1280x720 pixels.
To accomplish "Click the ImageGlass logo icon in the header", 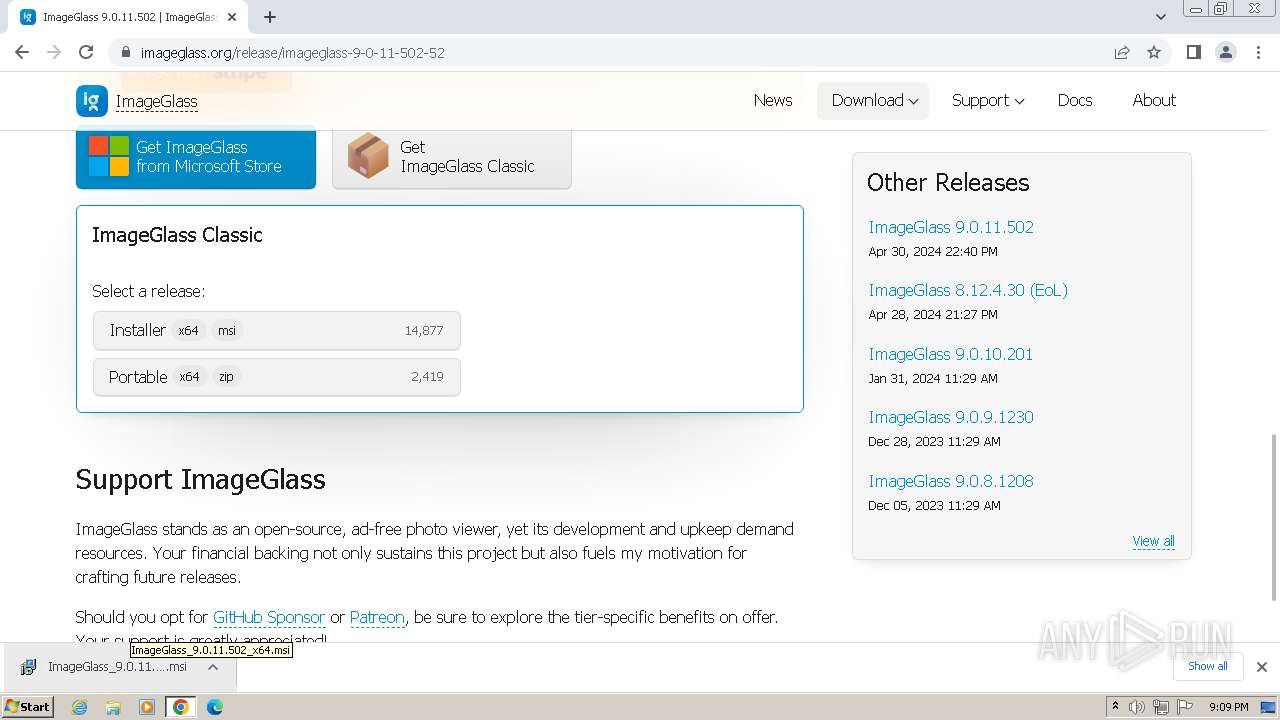I will [x=92, y=101].
